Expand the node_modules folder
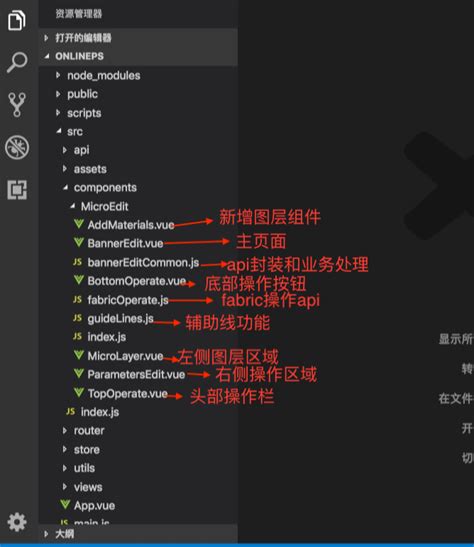This screenshot has height=547, width=474. pyautogui.click(x=58, y=75)
